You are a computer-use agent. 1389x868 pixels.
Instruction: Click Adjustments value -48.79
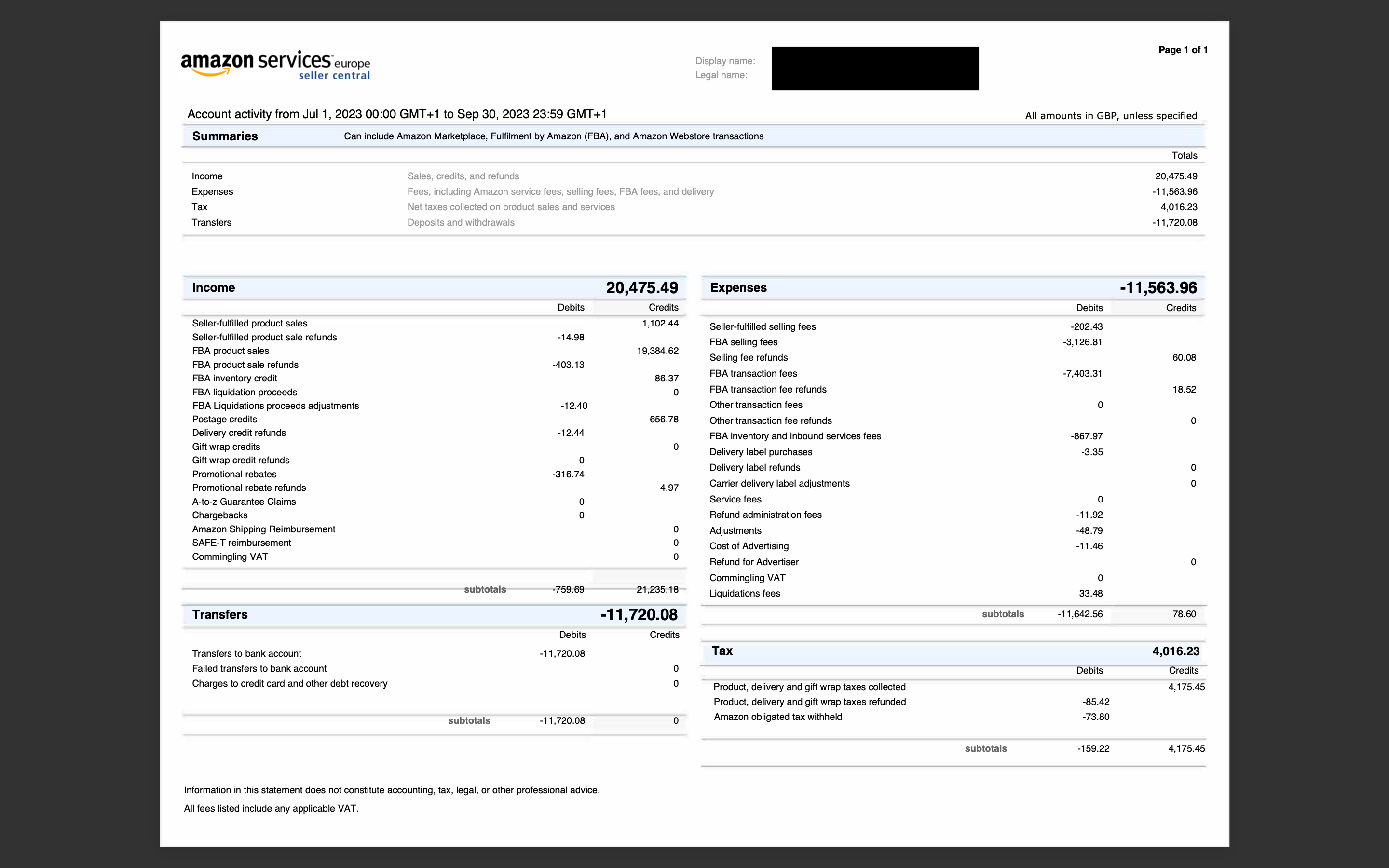click(1089, 530)
